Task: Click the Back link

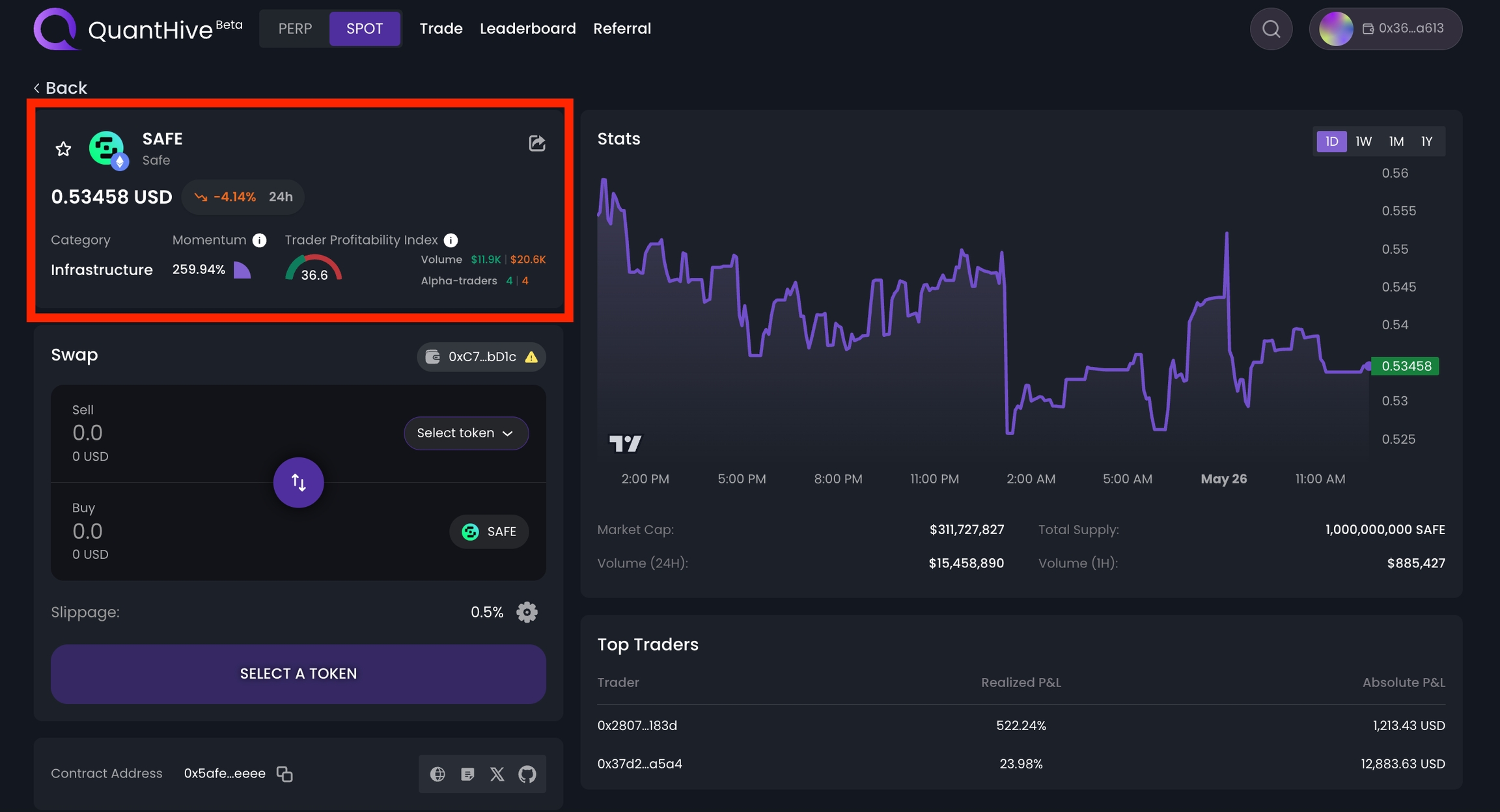Action: 61,88
